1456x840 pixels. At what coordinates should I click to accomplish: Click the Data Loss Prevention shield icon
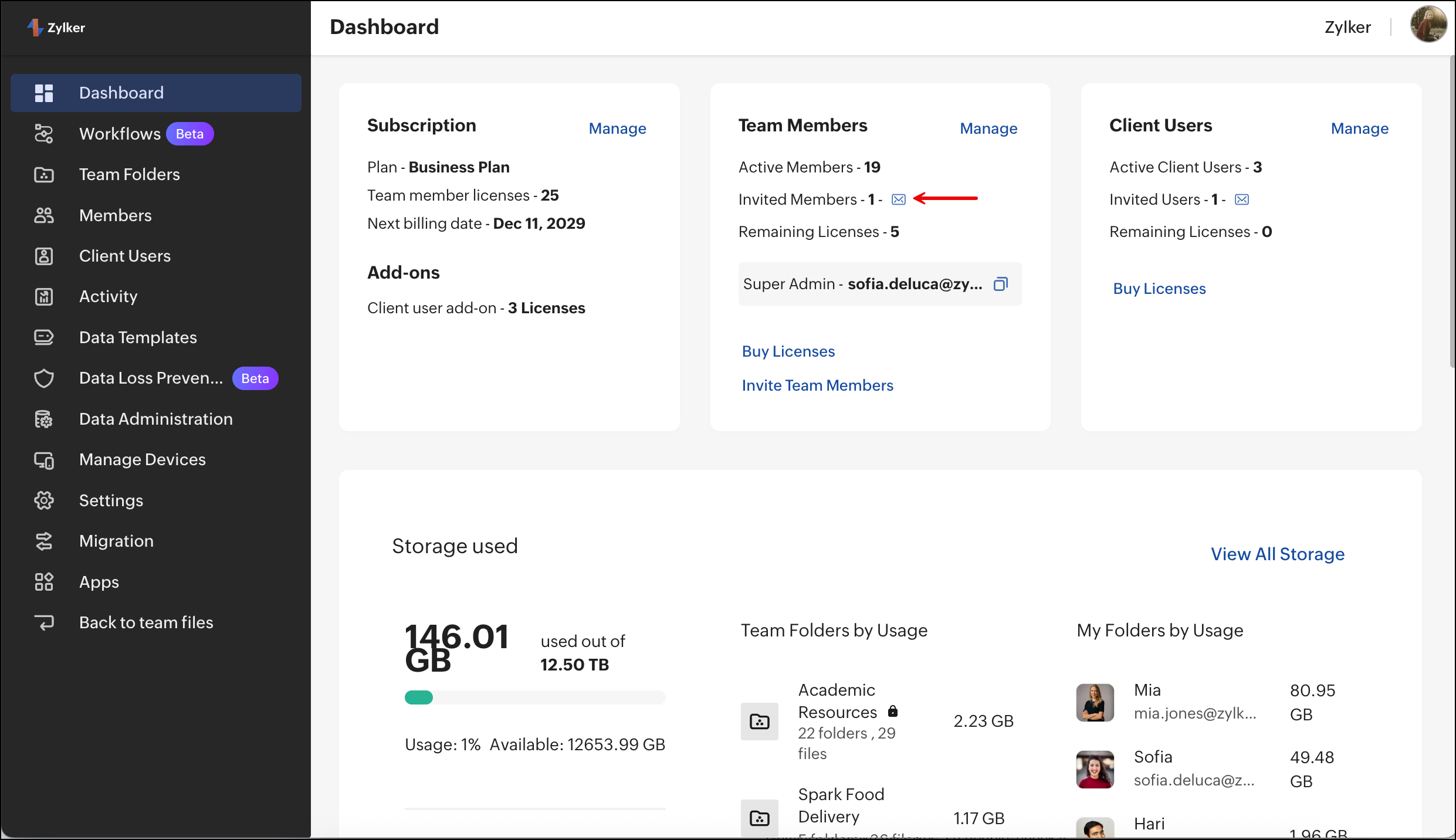pos(44,378)
